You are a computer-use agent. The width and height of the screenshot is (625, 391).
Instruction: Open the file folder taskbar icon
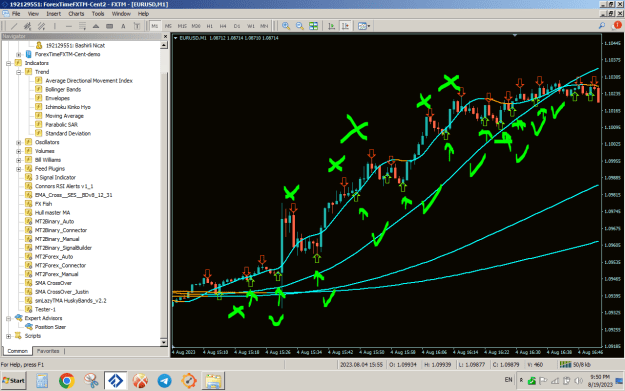click(214, 381)
